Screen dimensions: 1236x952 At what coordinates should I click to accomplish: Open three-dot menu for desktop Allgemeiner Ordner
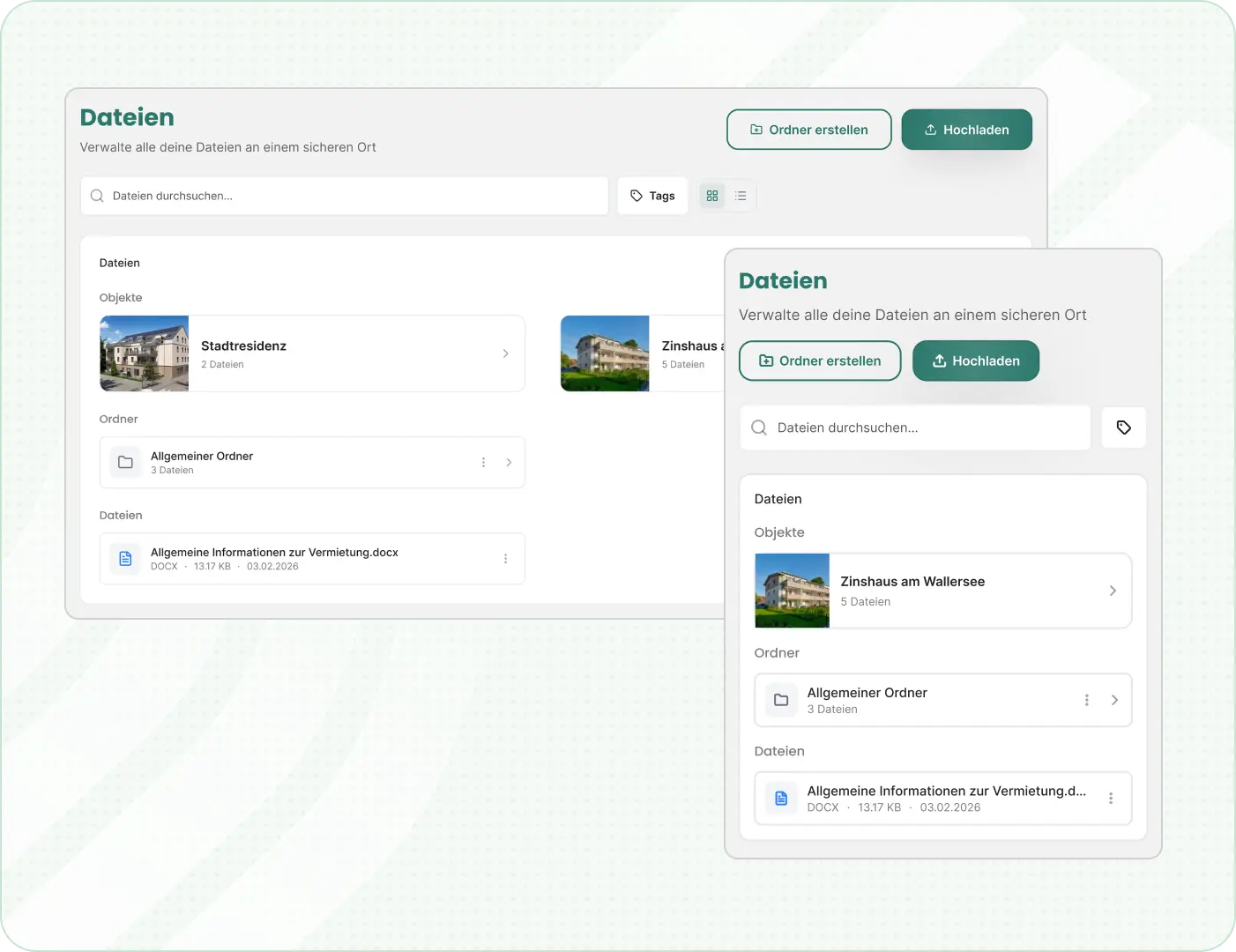483,463
